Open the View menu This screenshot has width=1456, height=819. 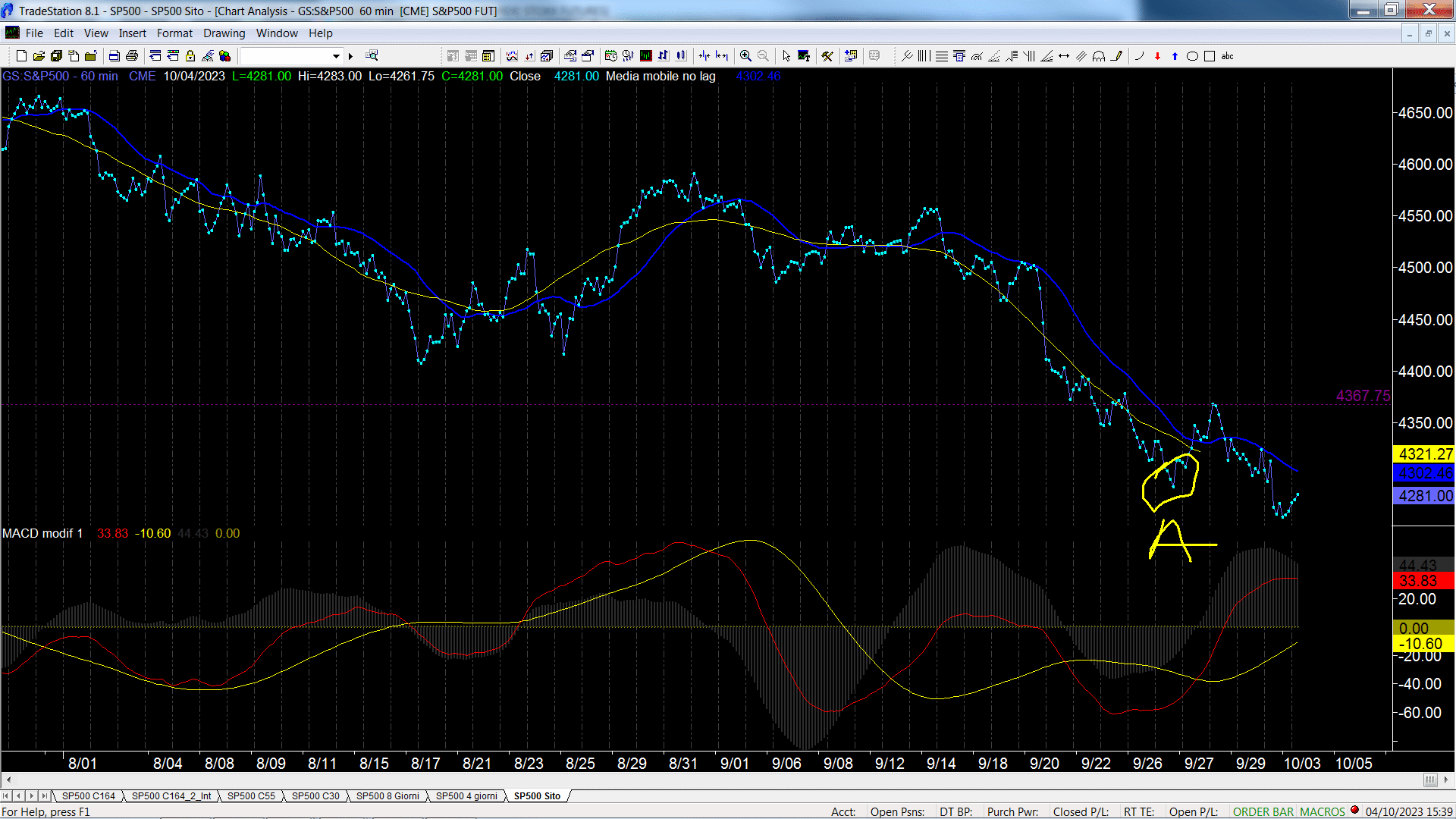(x=96, y=33)
